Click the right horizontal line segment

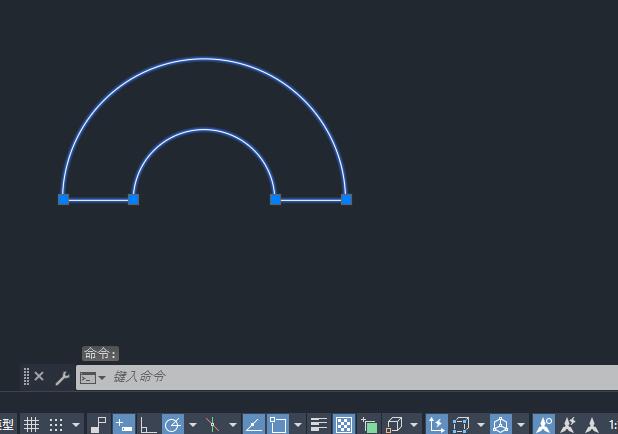pyautogui.click(x=311, y=200)
